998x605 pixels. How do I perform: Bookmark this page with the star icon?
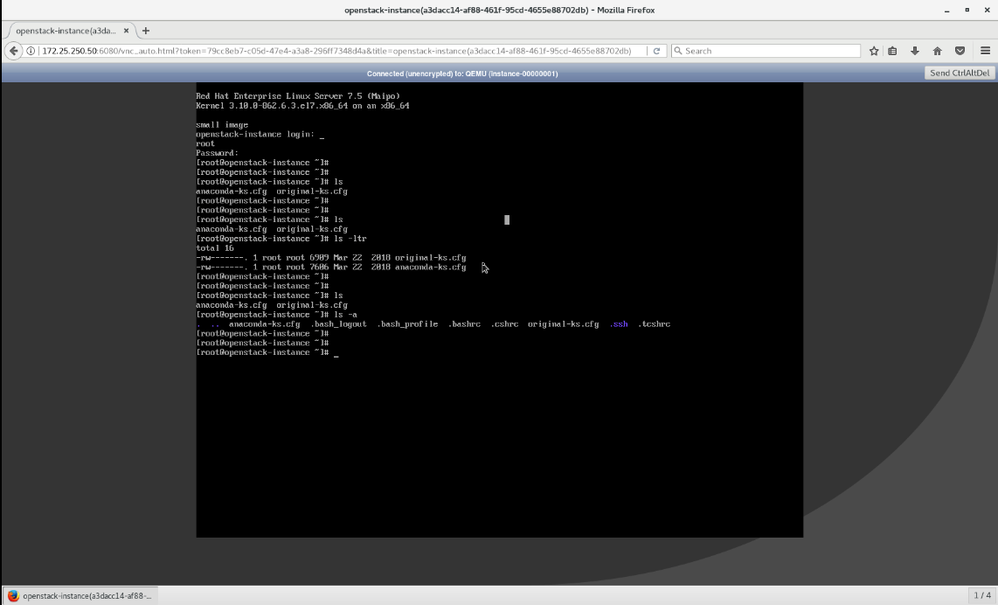874,51
